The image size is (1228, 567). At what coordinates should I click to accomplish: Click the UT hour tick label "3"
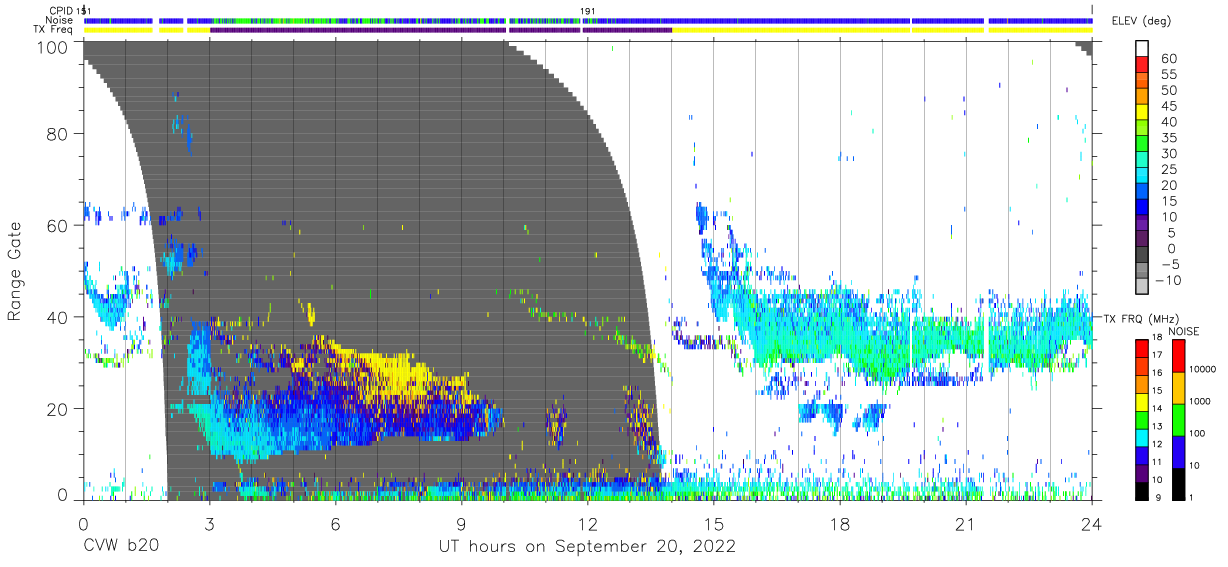209,524
